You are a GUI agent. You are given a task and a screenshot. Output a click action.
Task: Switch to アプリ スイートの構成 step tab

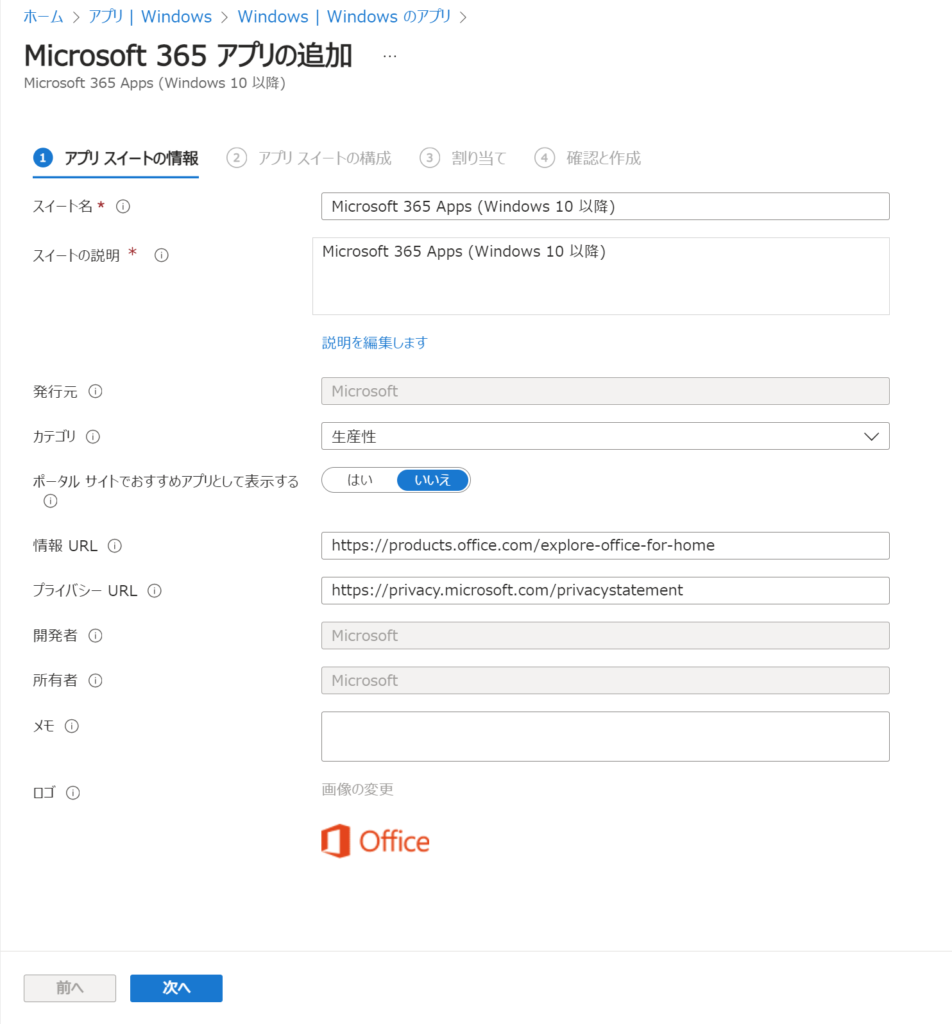pos(309,158)
